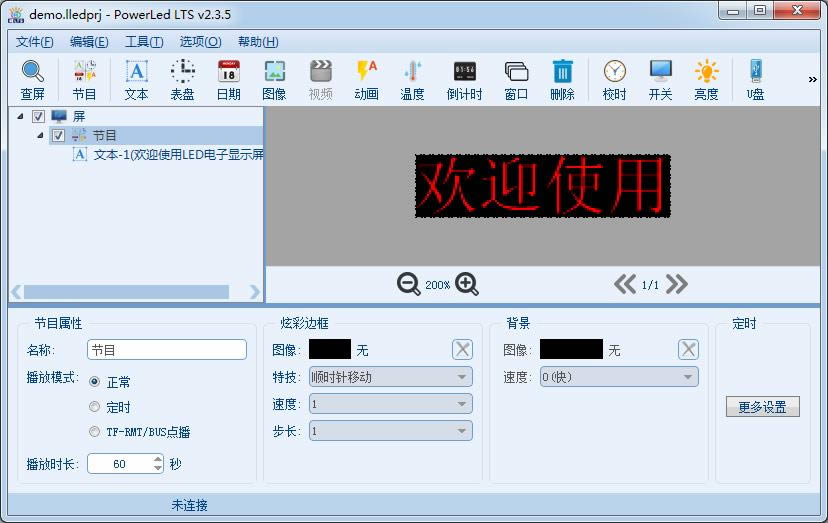Click the 未连接 status text

(x=190, y=506)
